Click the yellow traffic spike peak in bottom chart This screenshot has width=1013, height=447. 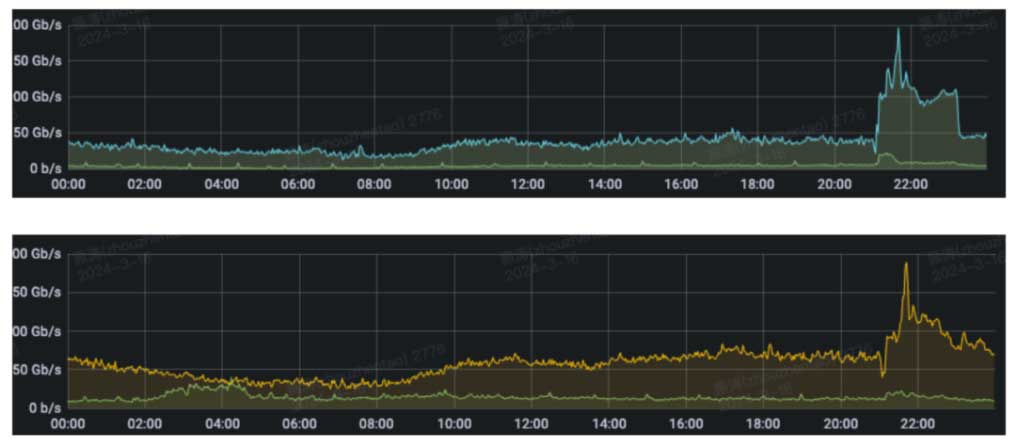906,265
